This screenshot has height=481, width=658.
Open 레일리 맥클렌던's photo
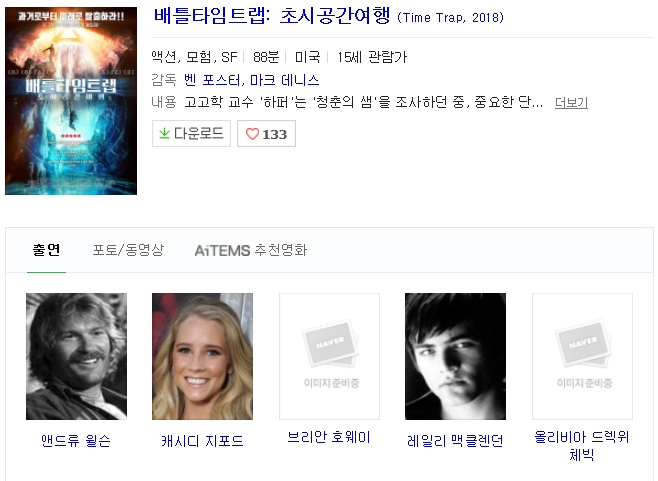pyautogui.click(x=455, y=356)
